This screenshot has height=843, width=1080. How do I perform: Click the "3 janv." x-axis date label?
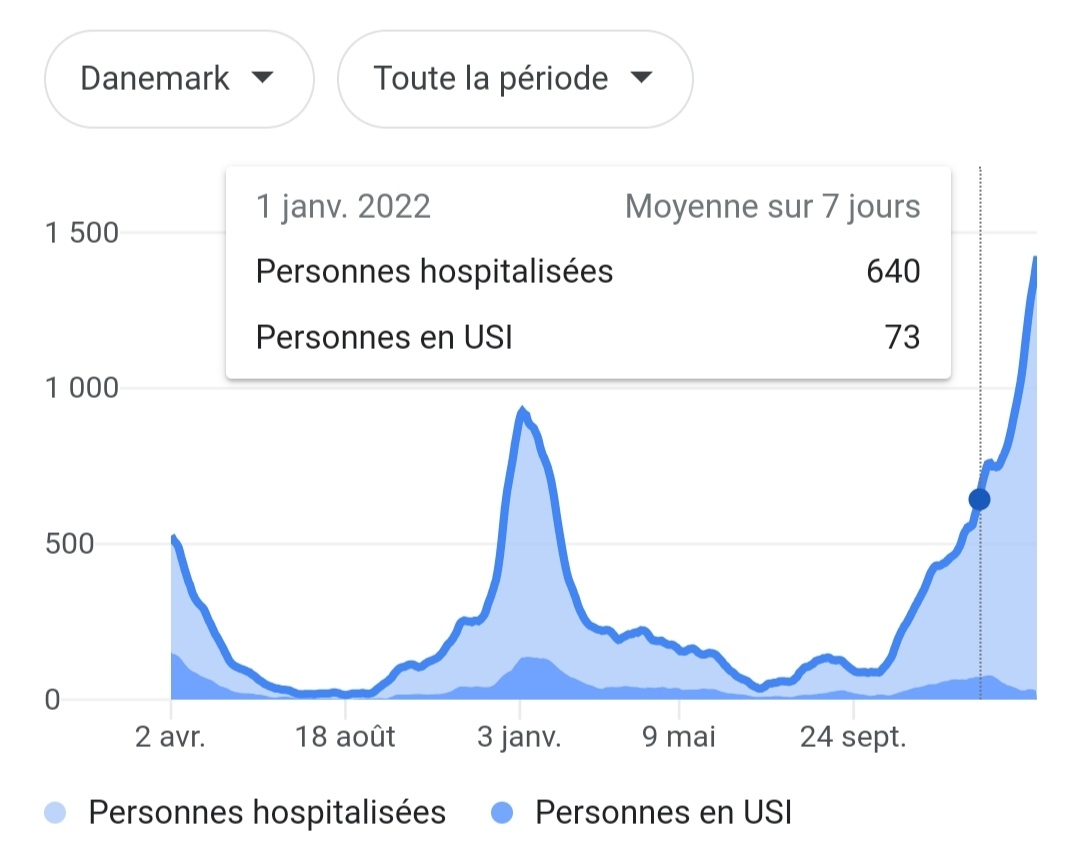[520, 739]
